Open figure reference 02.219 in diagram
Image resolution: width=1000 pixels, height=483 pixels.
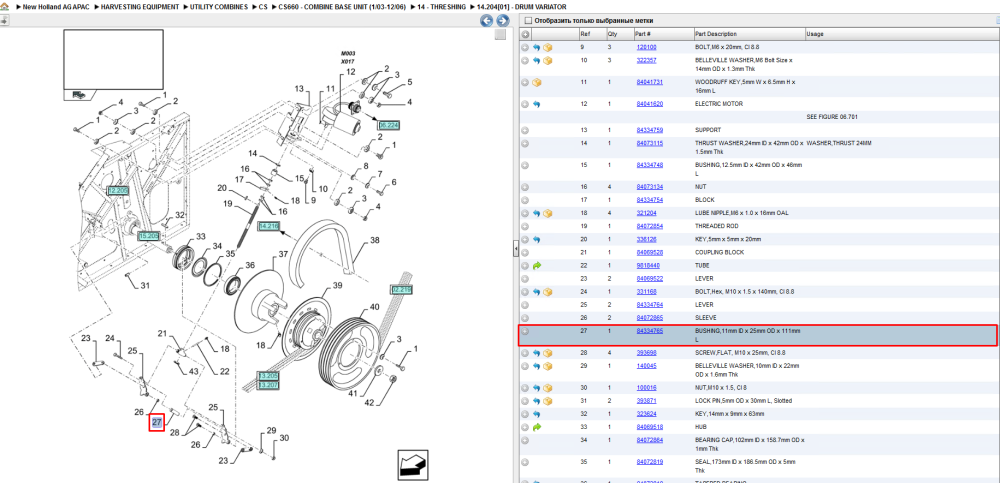pyautogui.click(x=402, y=290)
